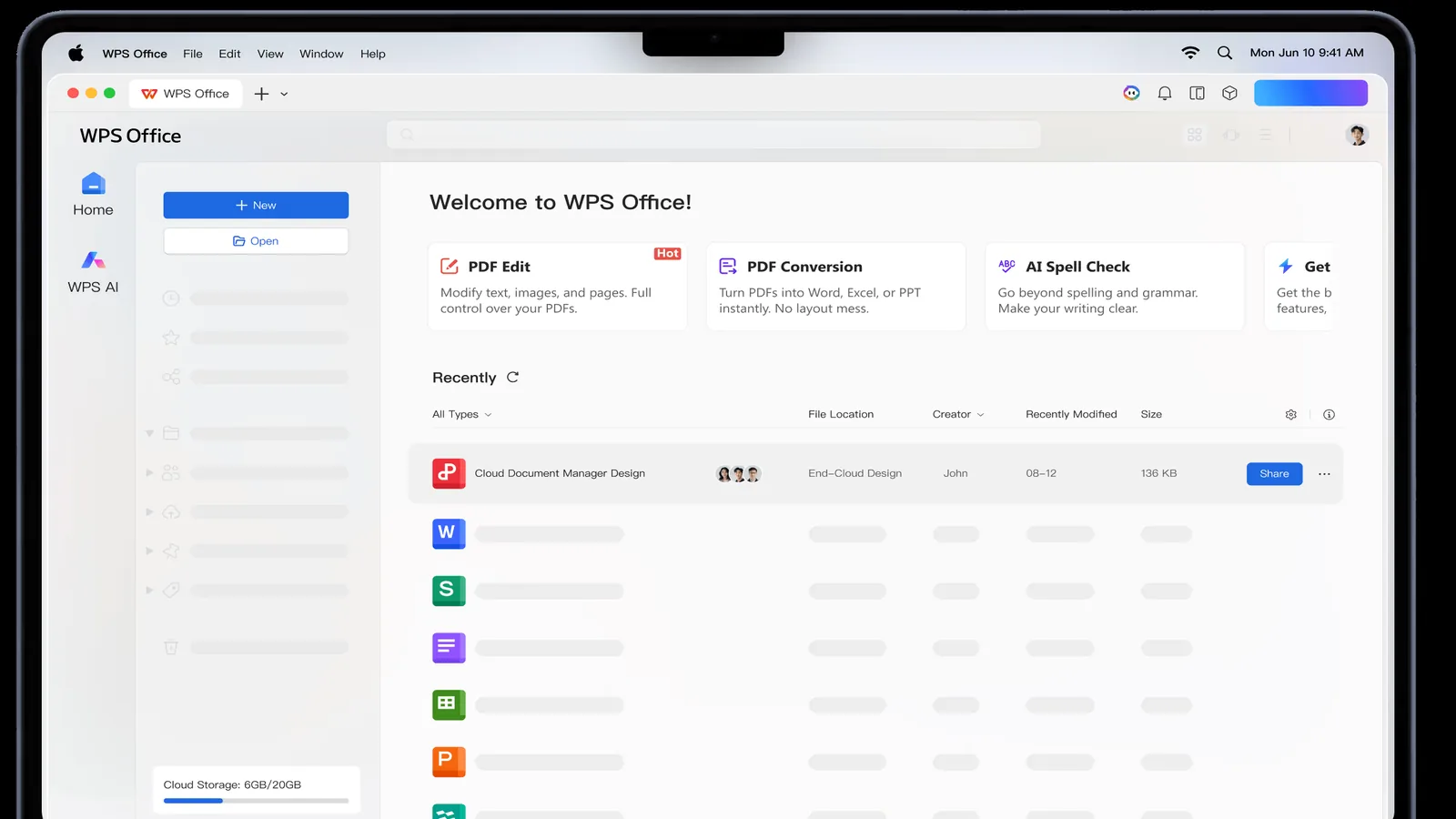Sort by Recently Modified column
Viewport: 1456px width, 819px height.
click(1071, 414)
